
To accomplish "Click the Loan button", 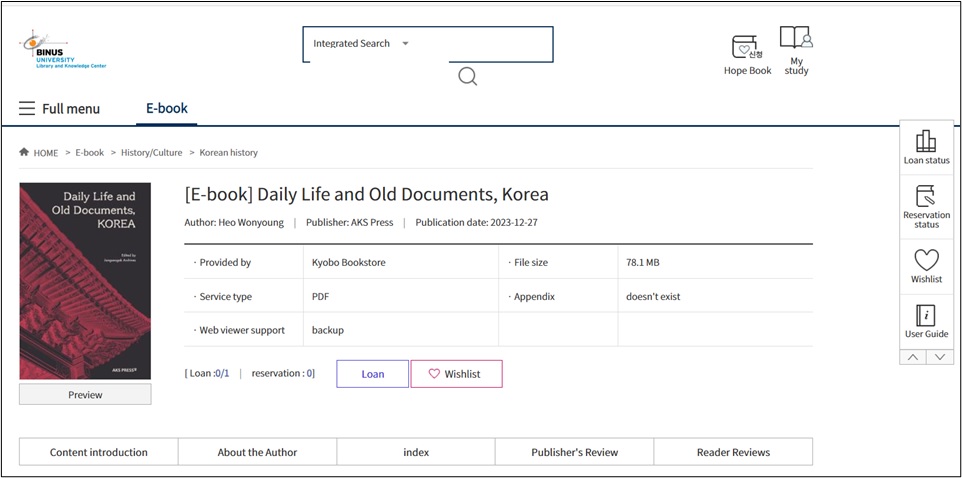I will click(372, 374).
